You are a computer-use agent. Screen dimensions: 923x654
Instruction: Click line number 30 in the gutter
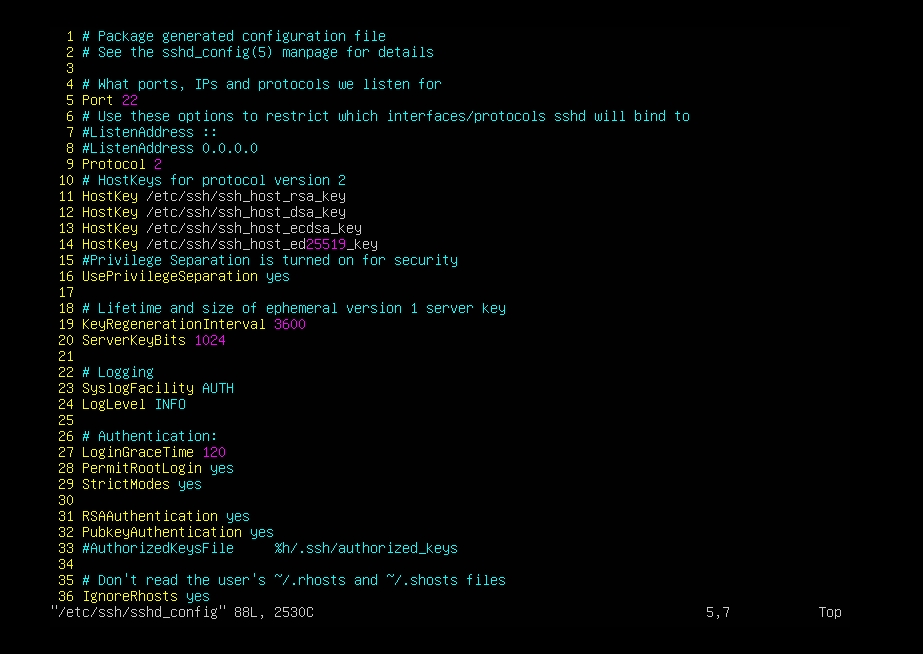[66, 500]
